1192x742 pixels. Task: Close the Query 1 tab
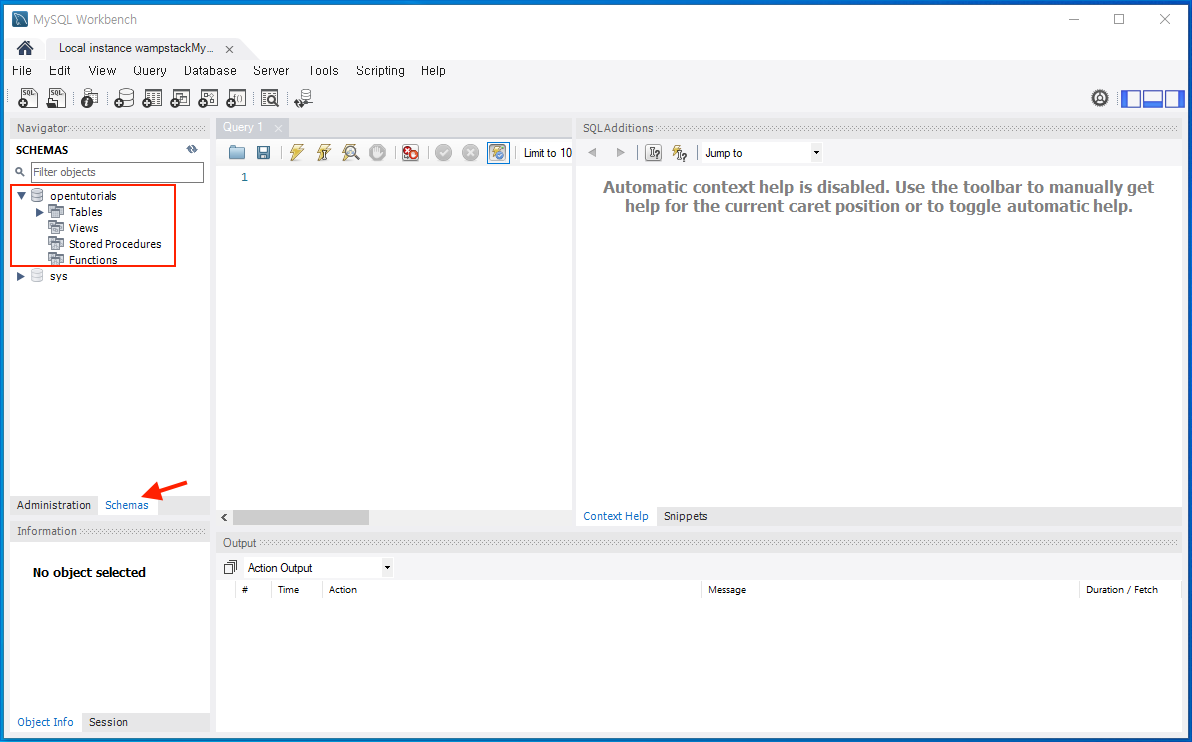tap(278, 128)
